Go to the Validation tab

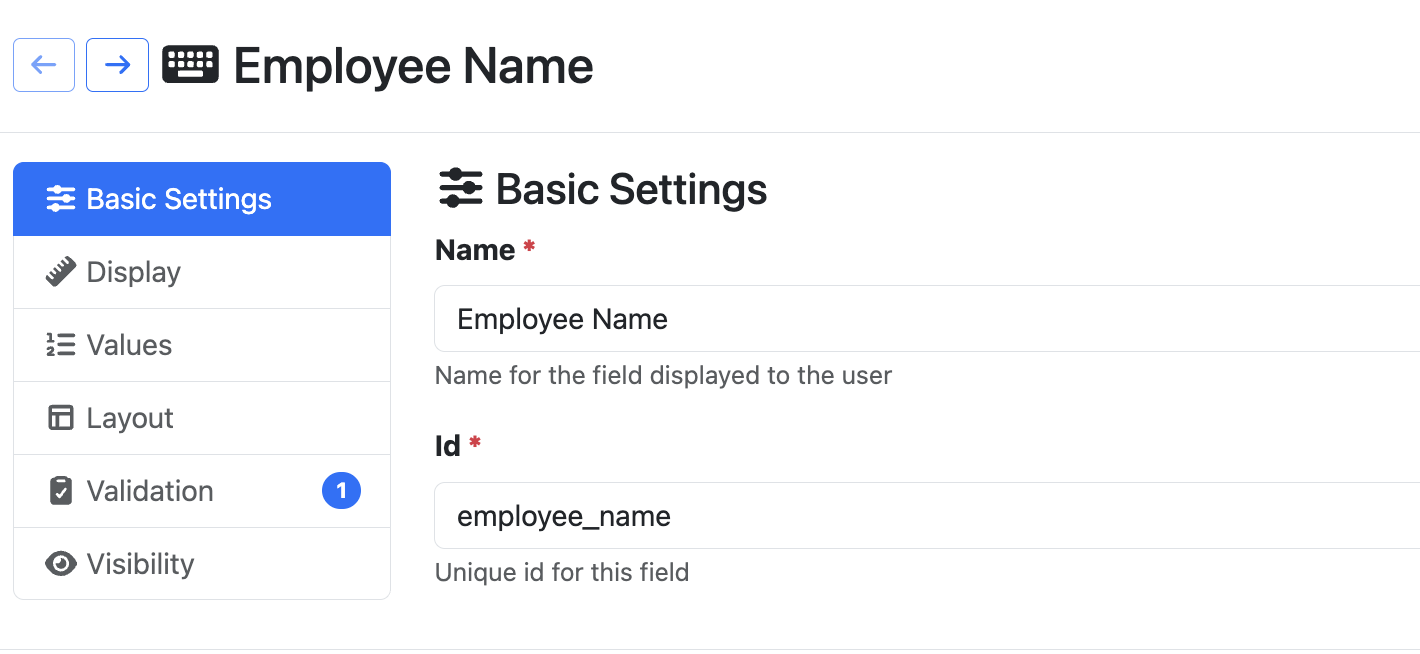click(202, 491)
